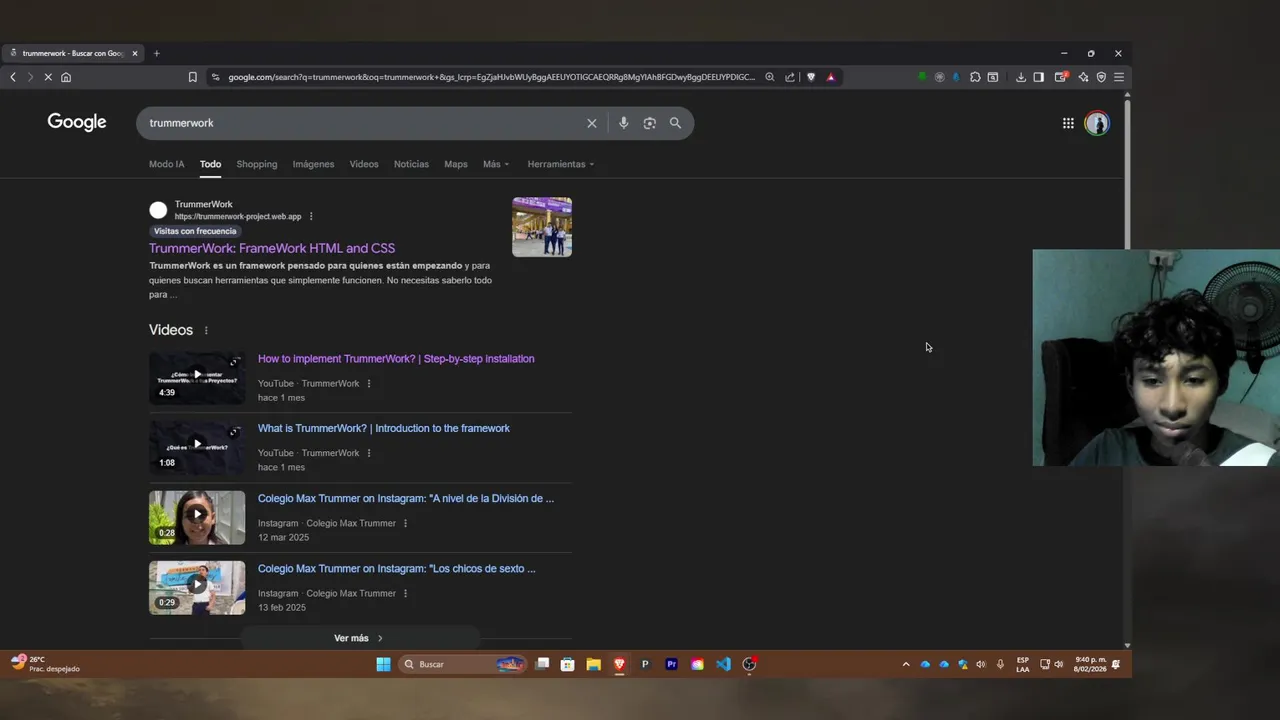Viewport: 1280px width, 720px height.
Task: Go back with the browser back arrow
Action: pyautogui.click(x=13, y=77)
